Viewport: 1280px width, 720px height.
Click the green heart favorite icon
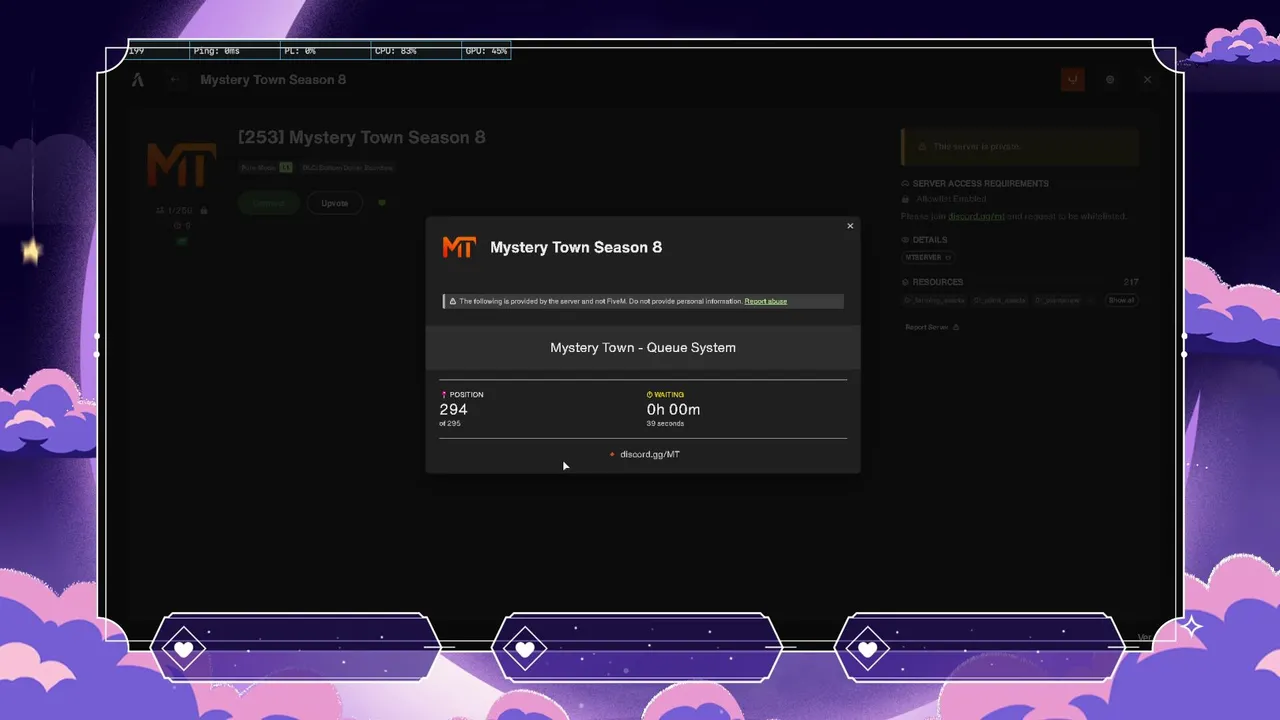[382, 203]
